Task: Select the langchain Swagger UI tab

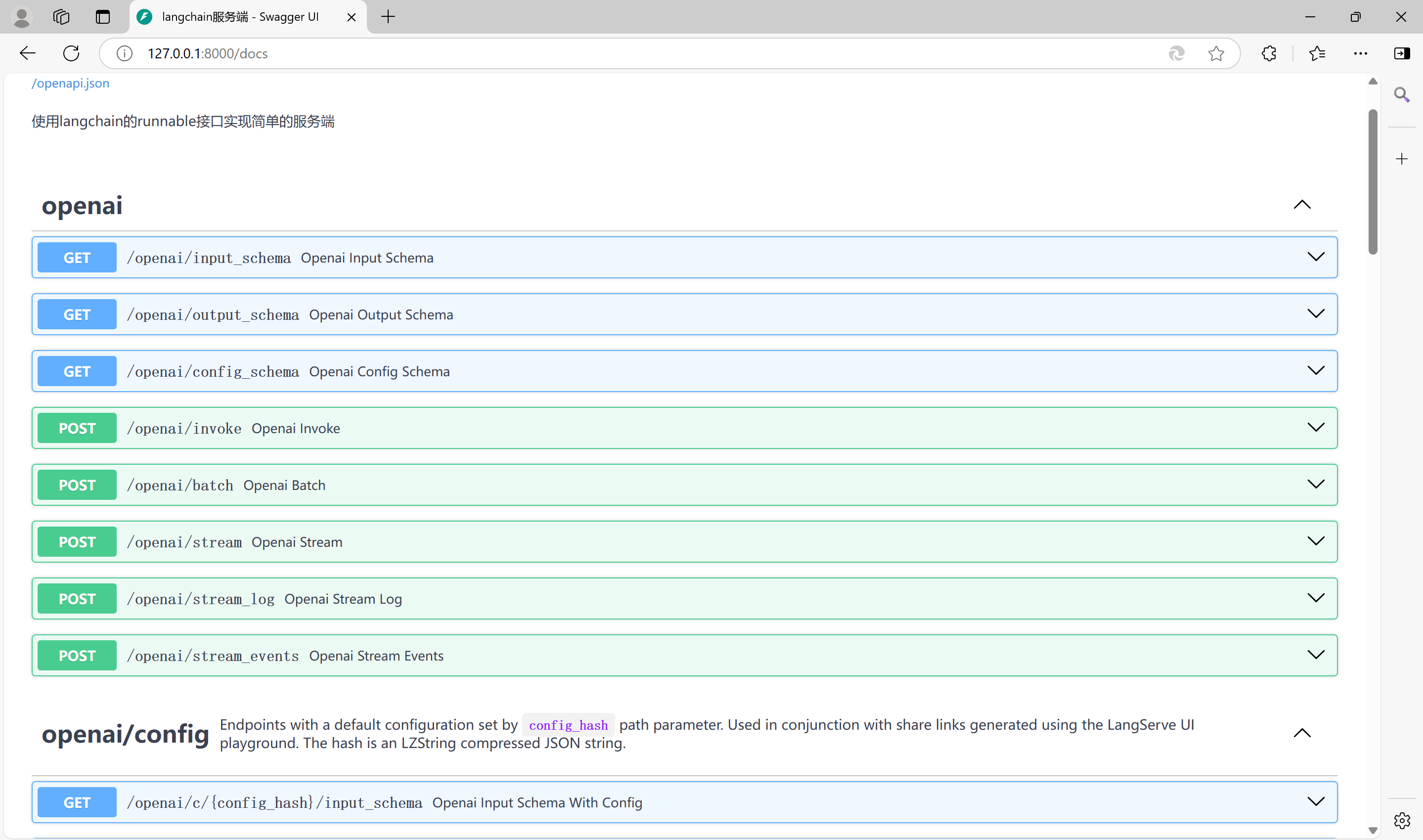Action: click(241, 17)
